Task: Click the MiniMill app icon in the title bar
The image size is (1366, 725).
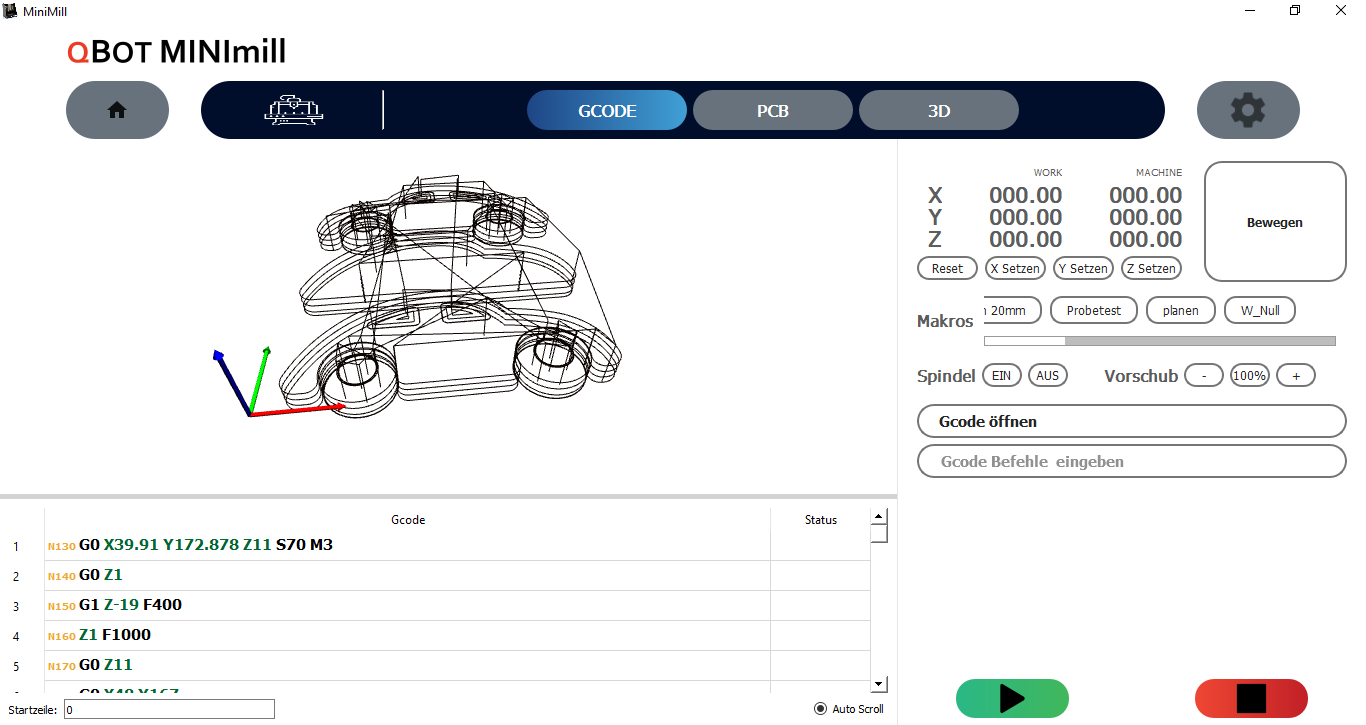Action: [11, 10]
